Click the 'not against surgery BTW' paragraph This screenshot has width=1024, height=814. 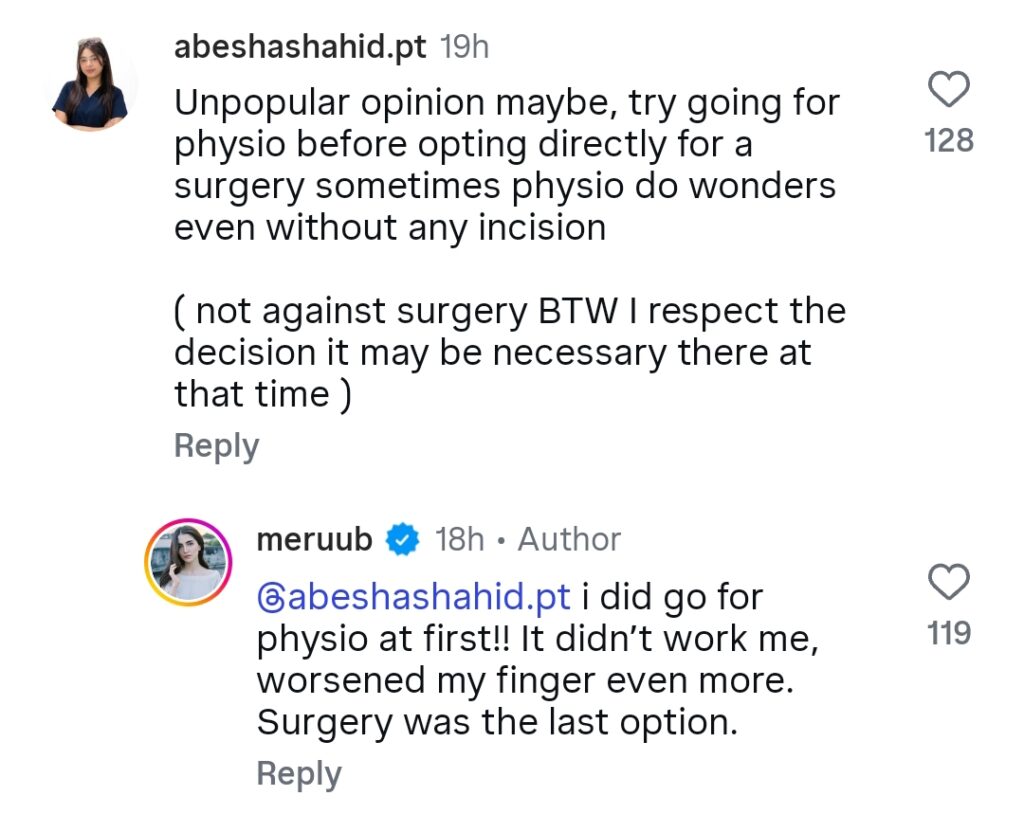(x=510, y=352)
